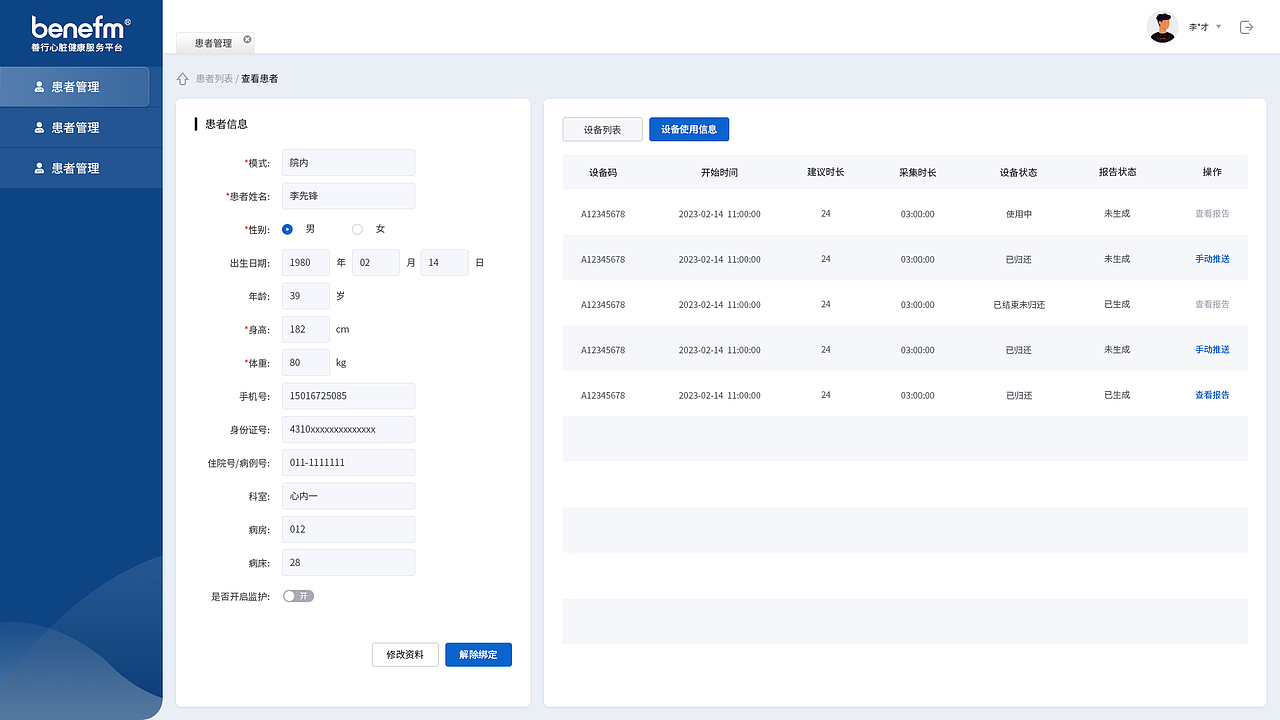Open the user avatar picture
1280x720 pixels.
1162,27
